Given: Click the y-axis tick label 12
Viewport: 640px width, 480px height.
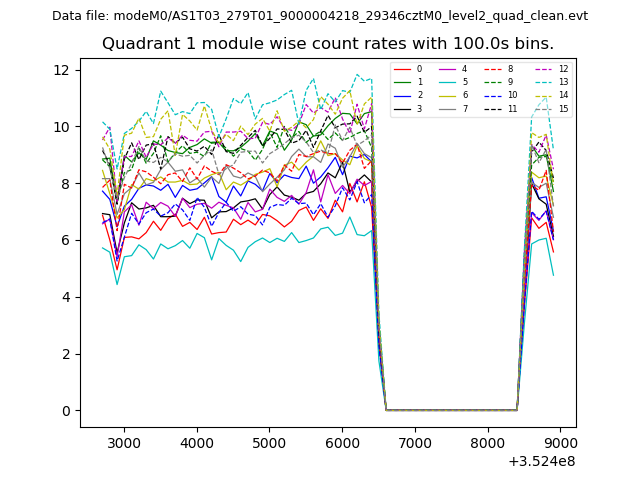Looking at the screenshot, I should 61,70.
